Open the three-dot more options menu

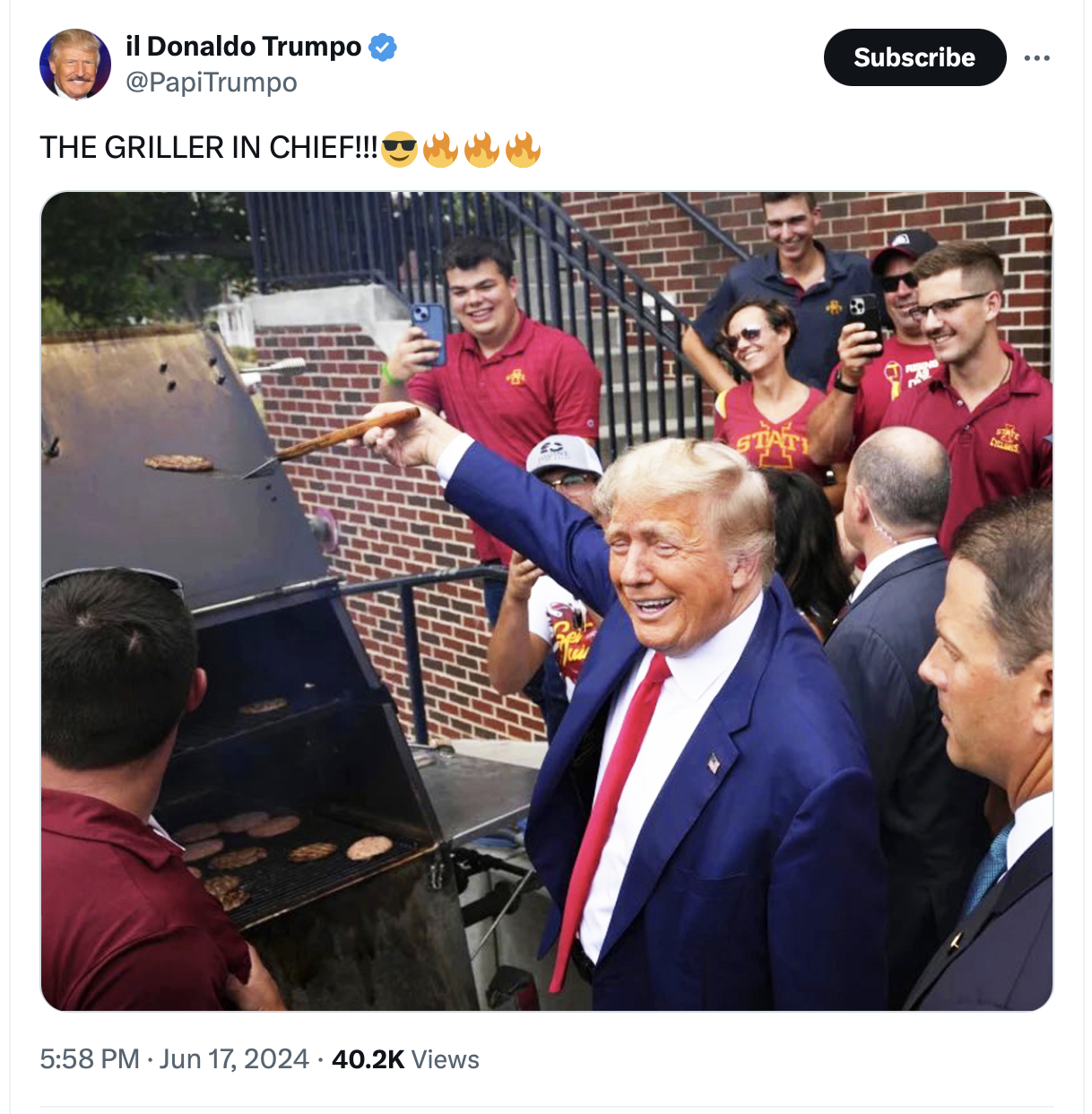(x=1036, y=58)
